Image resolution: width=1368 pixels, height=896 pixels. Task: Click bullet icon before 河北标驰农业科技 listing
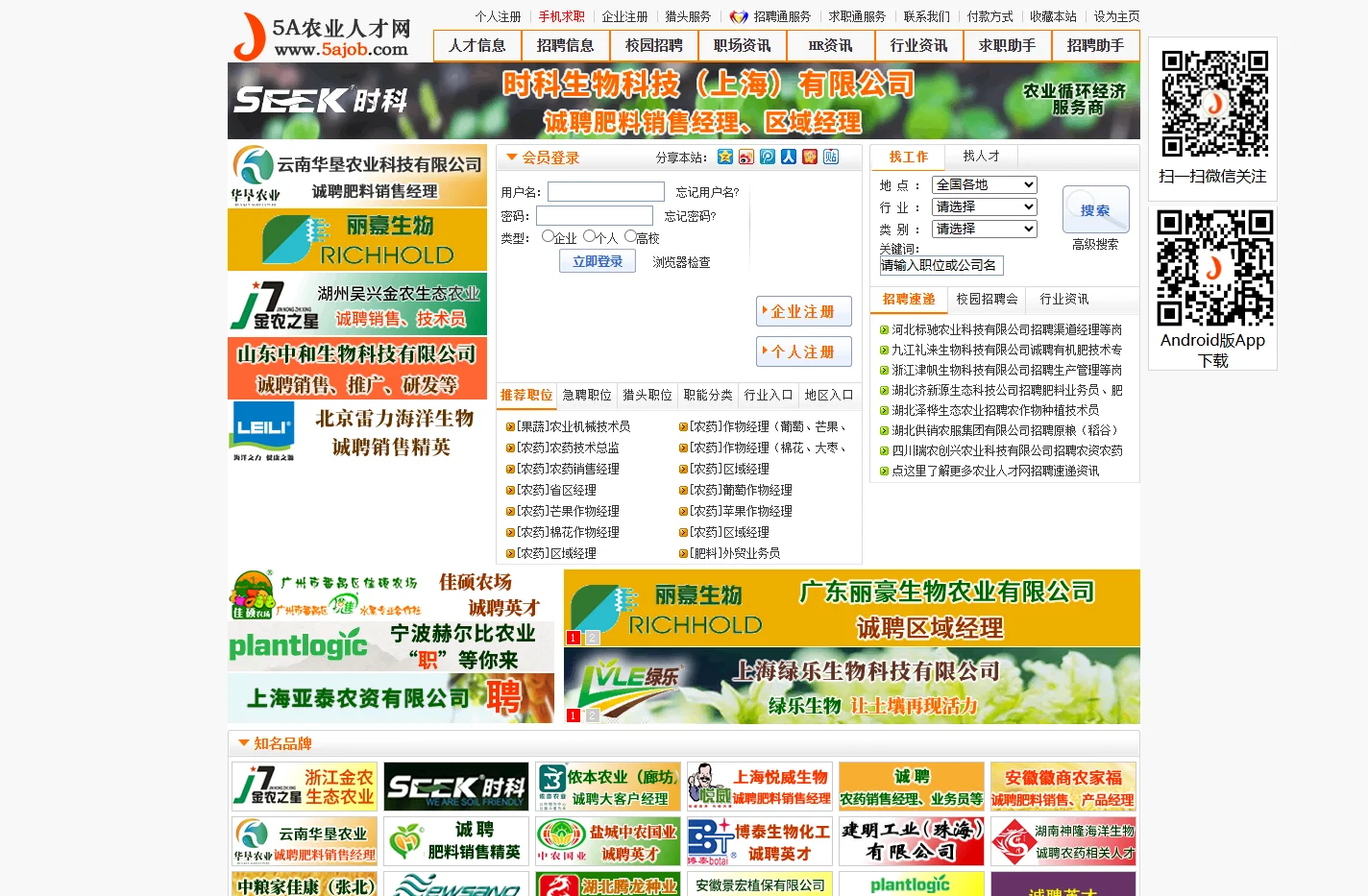tap(884, 330)
